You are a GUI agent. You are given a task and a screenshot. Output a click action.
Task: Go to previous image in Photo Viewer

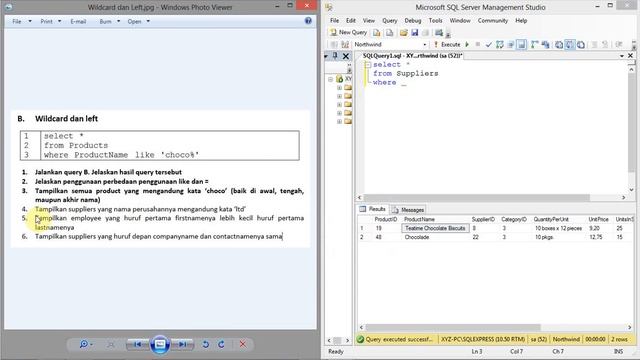pyautogui.click(x=137, y=344)
